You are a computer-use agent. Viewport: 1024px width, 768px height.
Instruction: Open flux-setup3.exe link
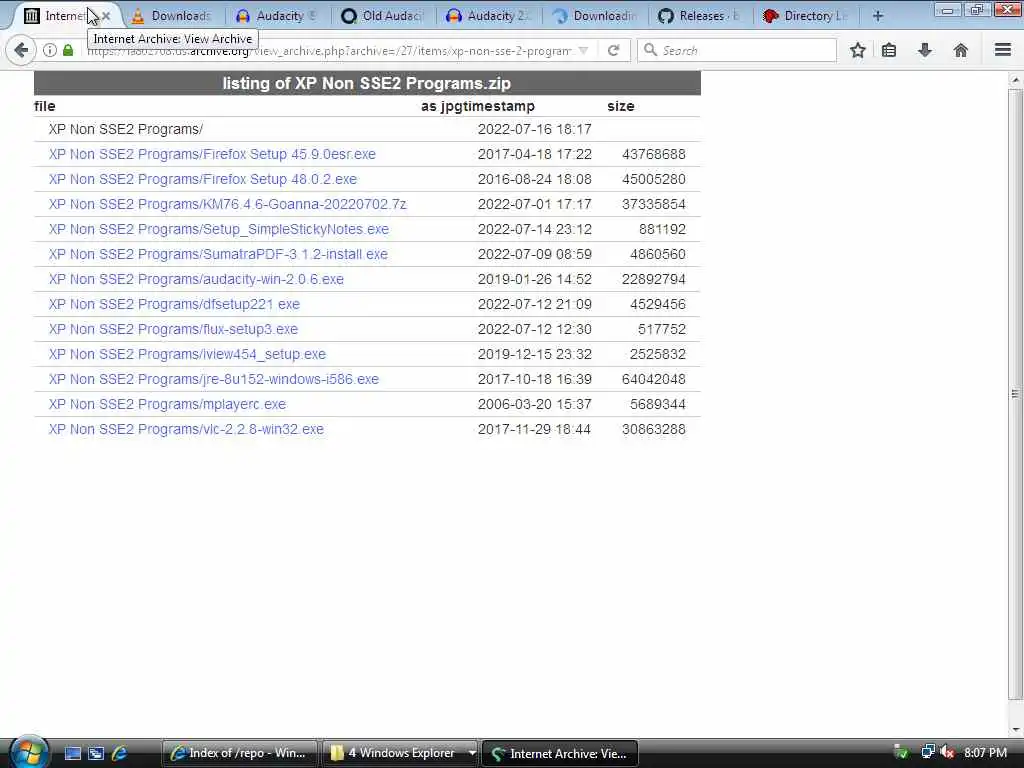173,329
